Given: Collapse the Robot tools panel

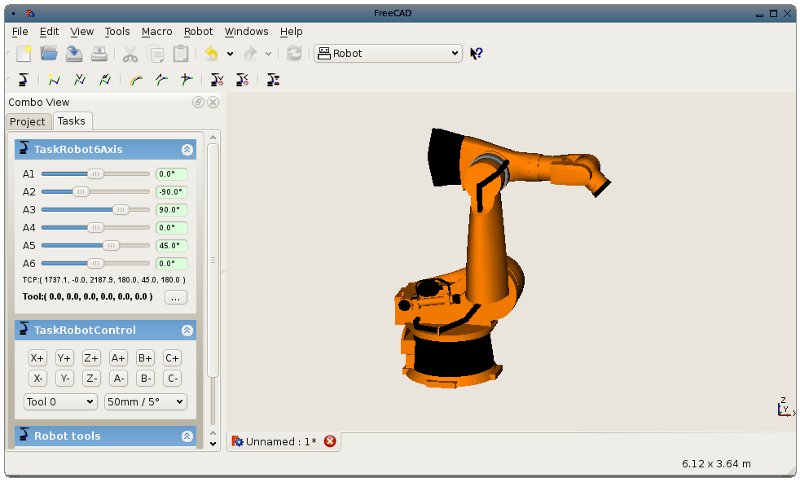Looking at the screenshot, I should 187,436.
